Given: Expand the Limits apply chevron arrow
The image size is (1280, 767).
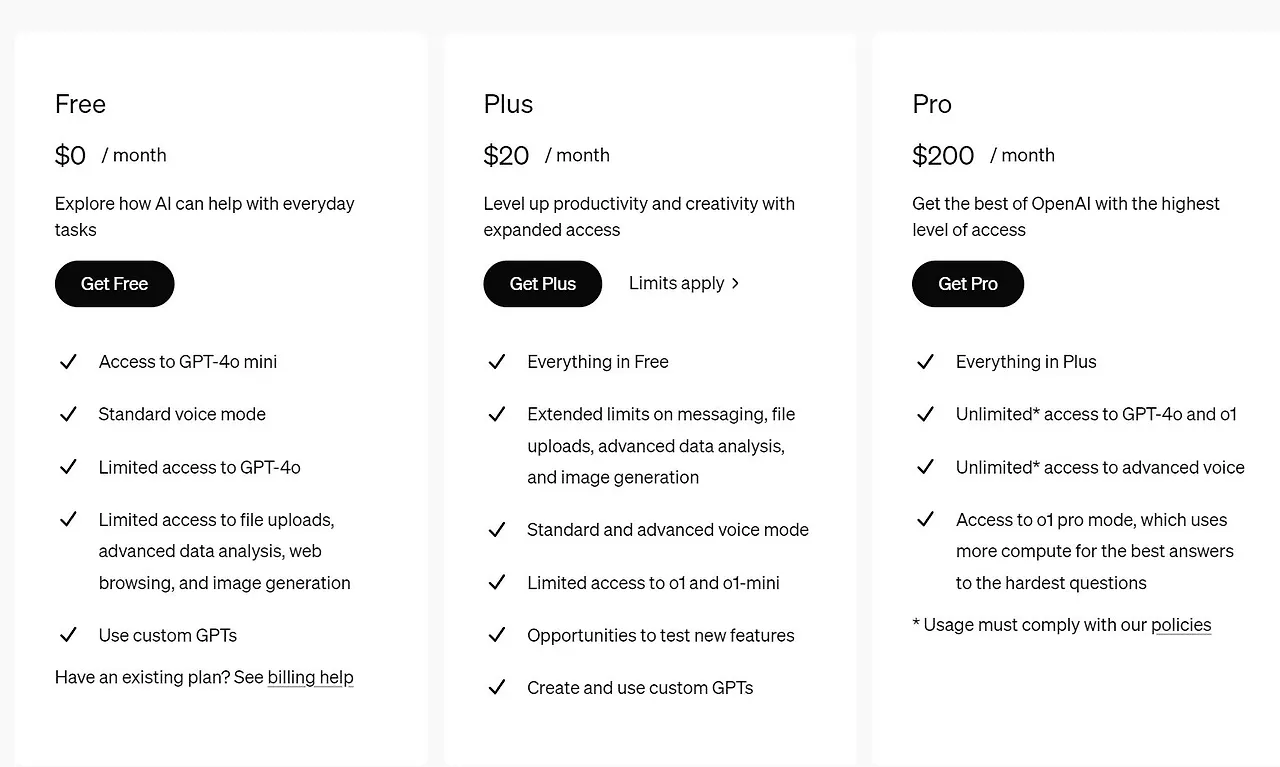Looking at the screenshot, I should click(735, 284).
